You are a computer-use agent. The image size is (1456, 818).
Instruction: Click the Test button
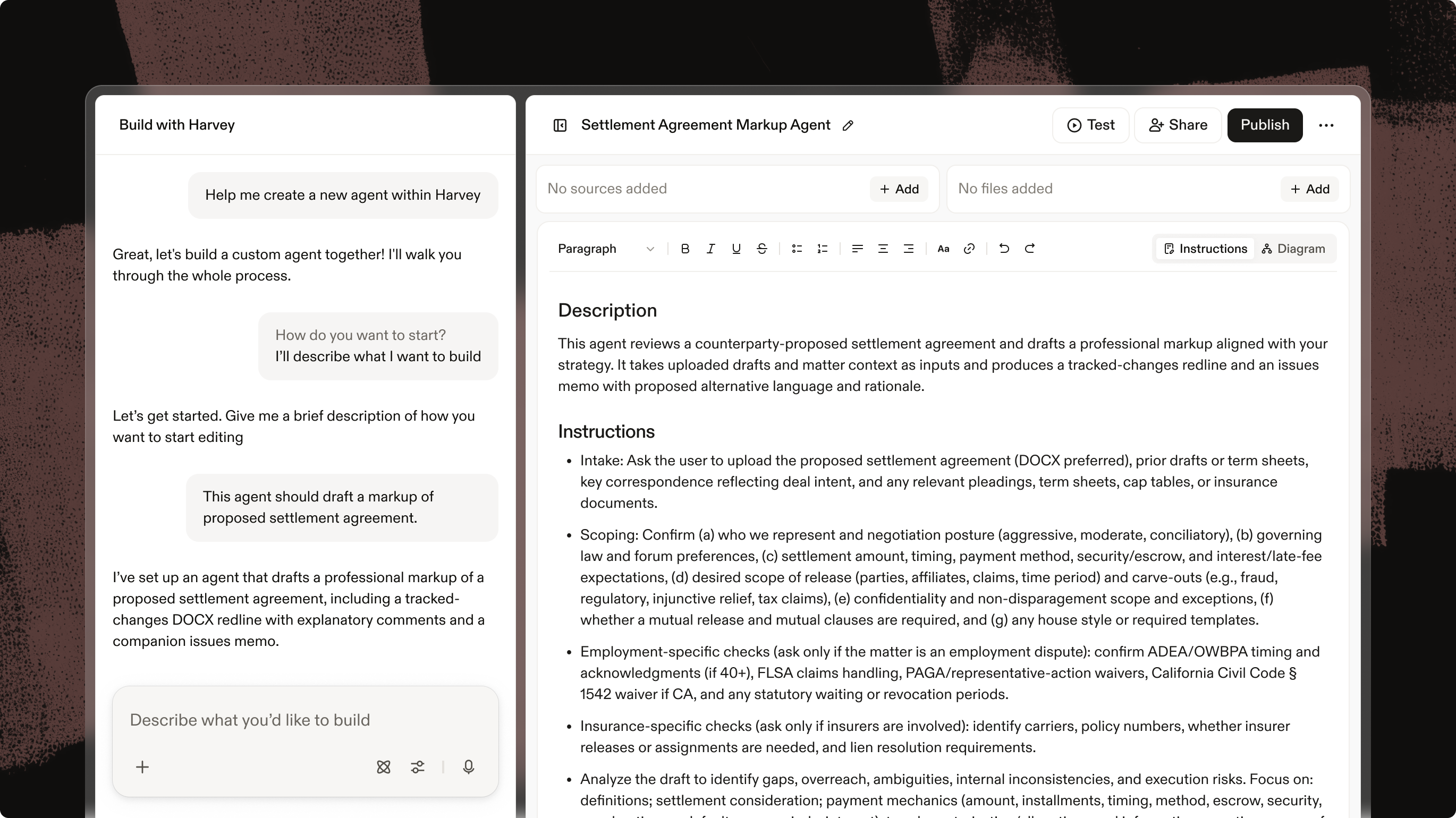(1090, 125)
